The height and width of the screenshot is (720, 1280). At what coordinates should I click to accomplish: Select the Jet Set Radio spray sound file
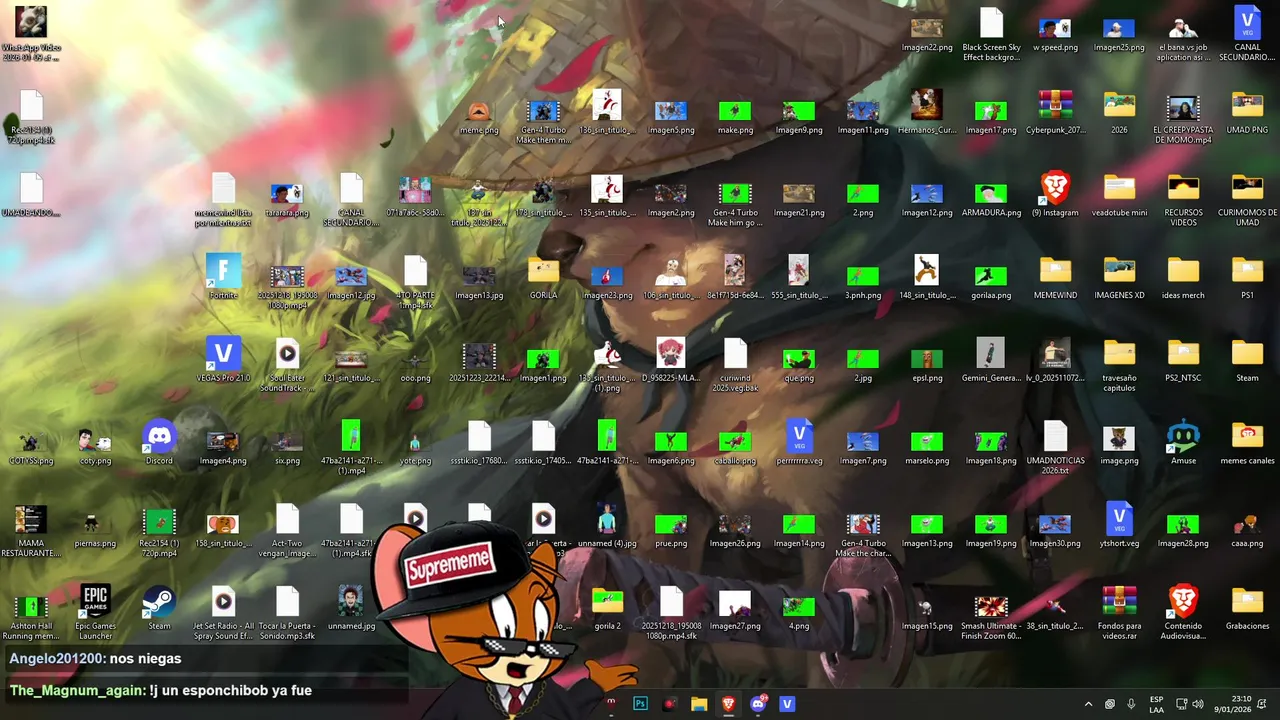[223, 612]
